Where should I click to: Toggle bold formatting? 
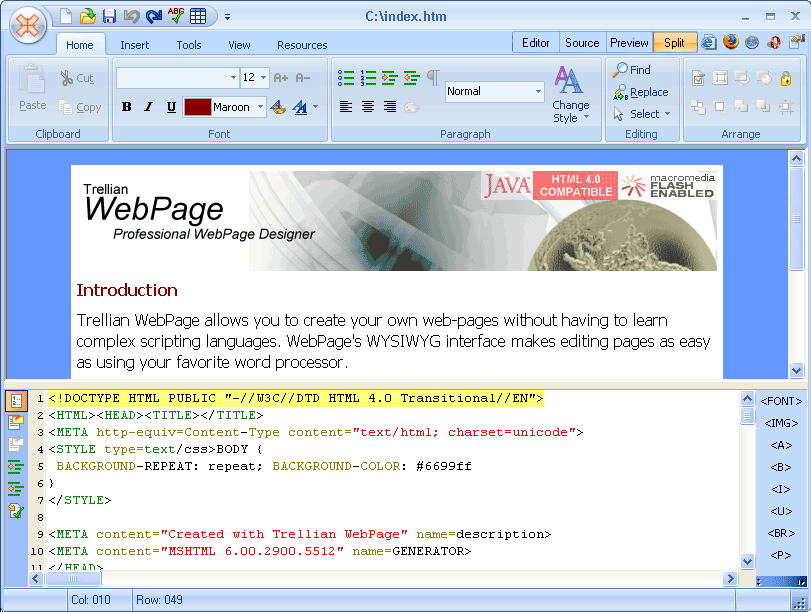[x=127, y=107]
